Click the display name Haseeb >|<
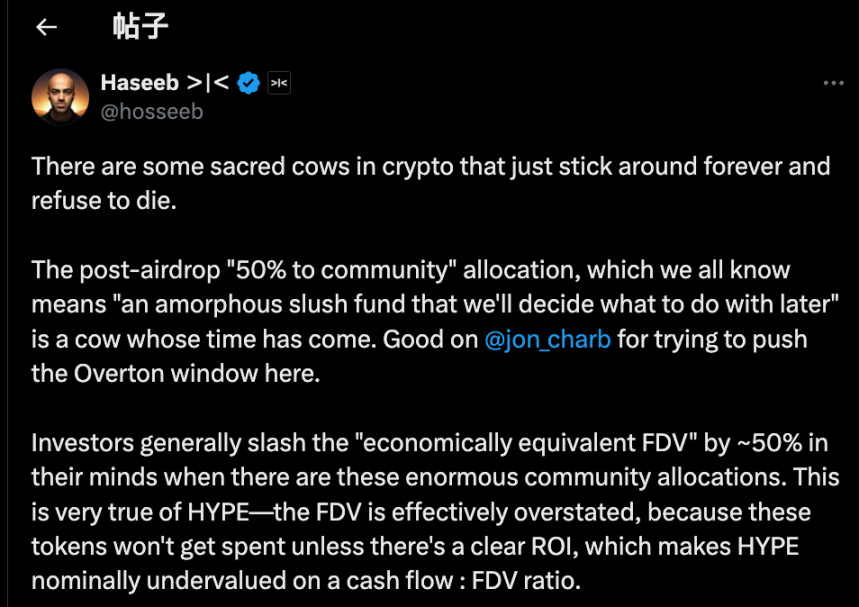The height and width of the screenshot is (607, 859). click(165, 83)
